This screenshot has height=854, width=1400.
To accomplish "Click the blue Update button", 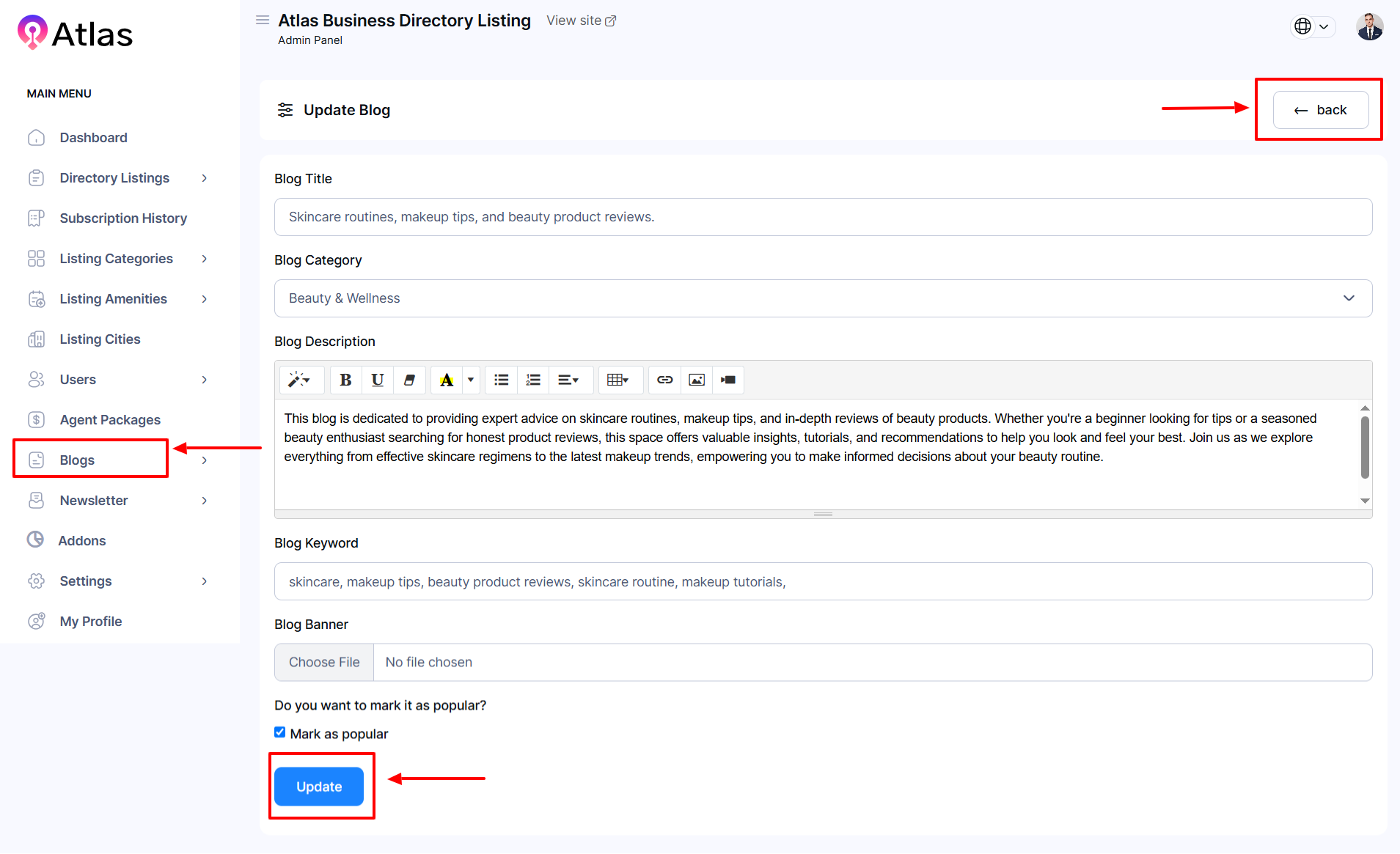I will coord(319,787).
